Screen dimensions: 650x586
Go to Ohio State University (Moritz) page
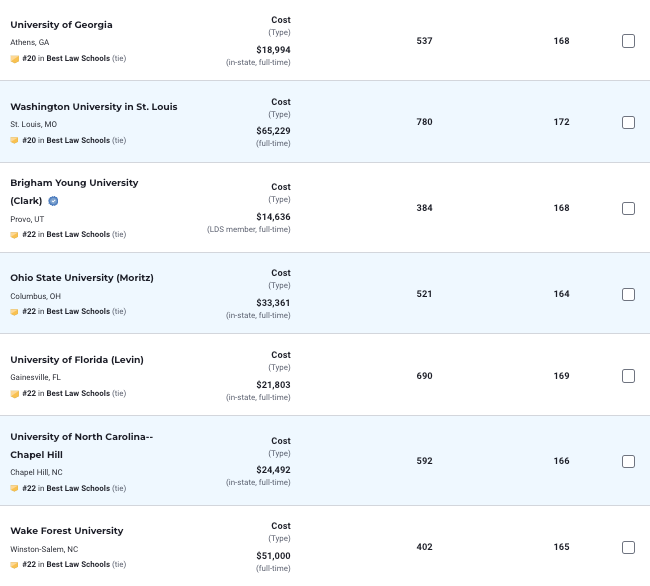point(81,278)
